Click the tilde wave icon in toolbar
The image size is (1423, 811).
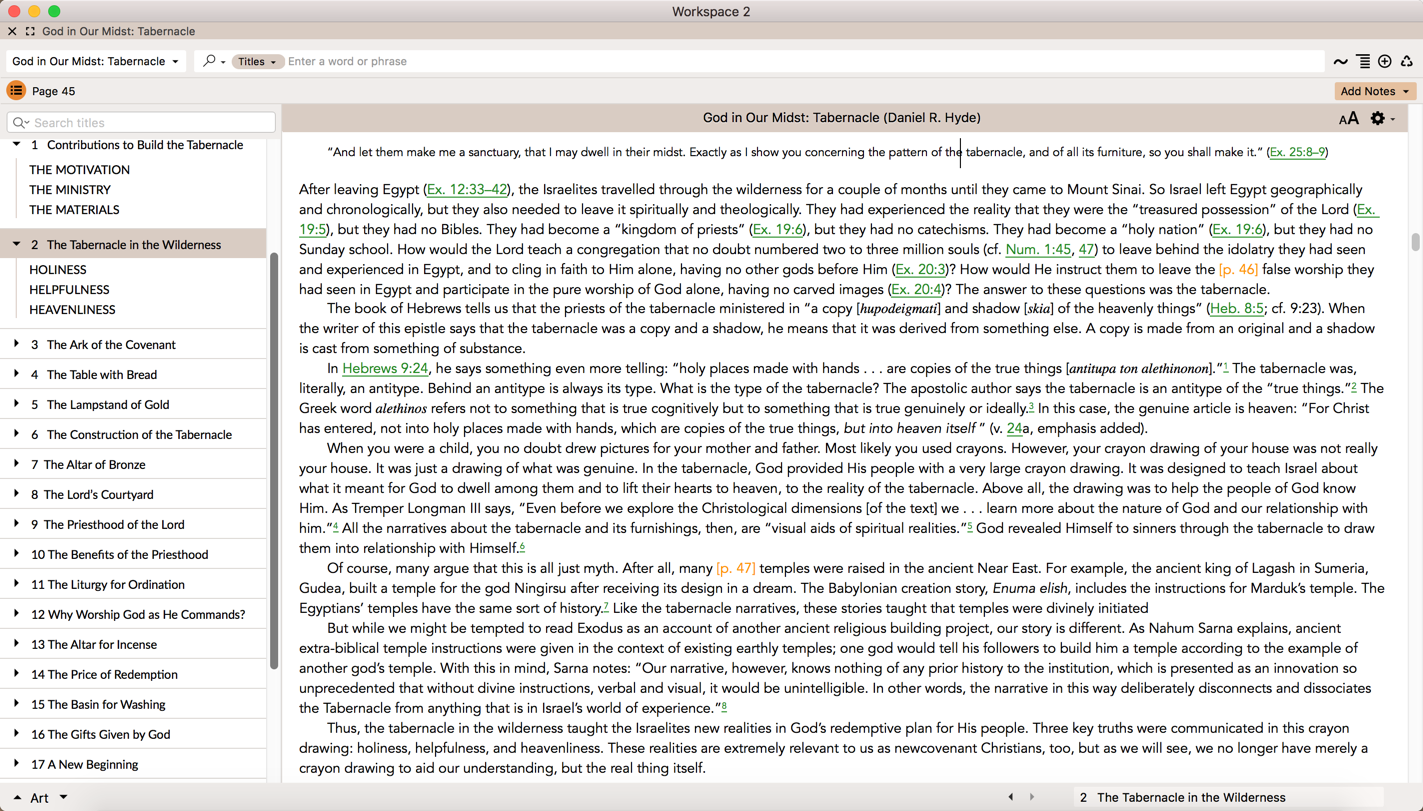1340,62
